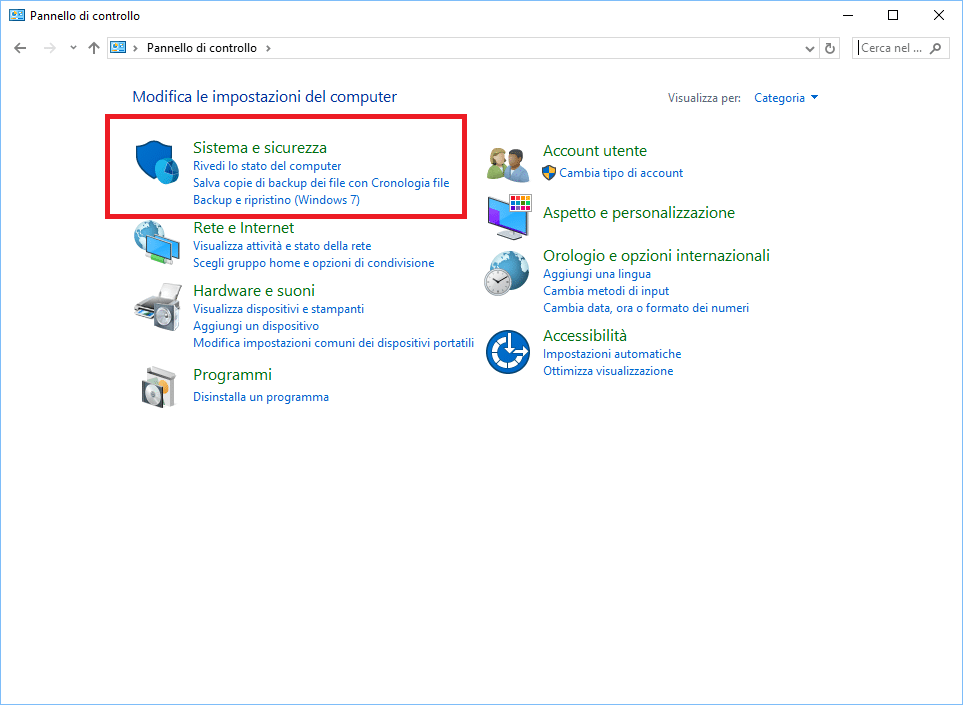The image size is (963, 705).
Task: Minimize the Pannello di controllo window
Action: 848,15
